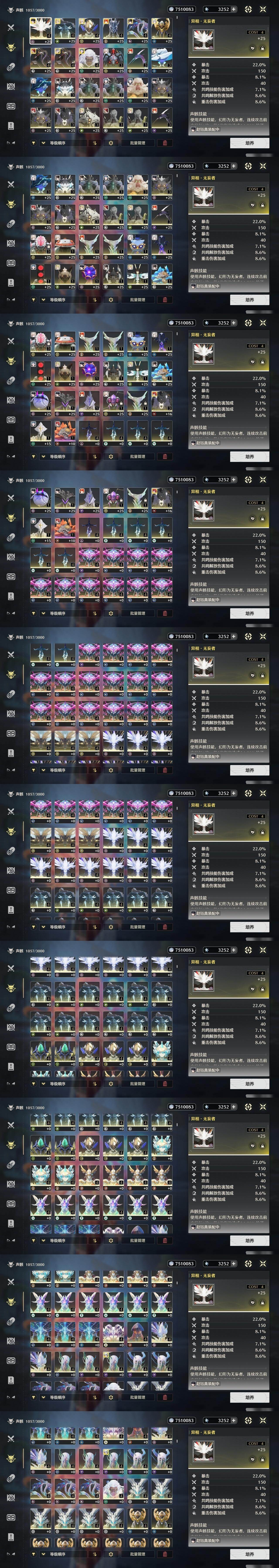Viewport: 279px width, 1568px height.
Task: Click the 培养 button in the top panel
Action: 249,143
